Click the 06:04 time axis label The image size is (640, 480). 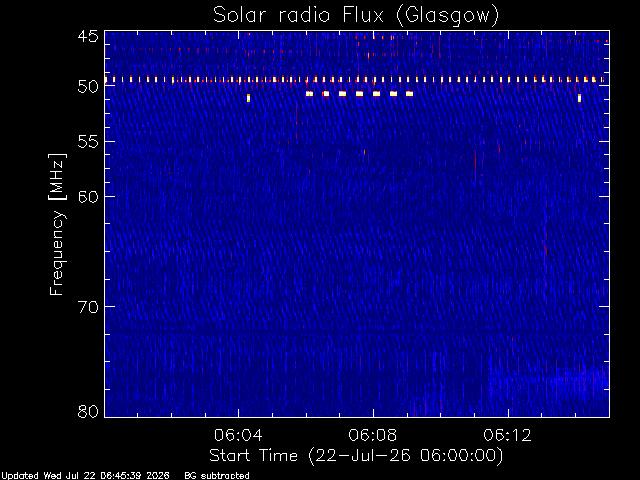pyautogui.click(x=238, y=435)
